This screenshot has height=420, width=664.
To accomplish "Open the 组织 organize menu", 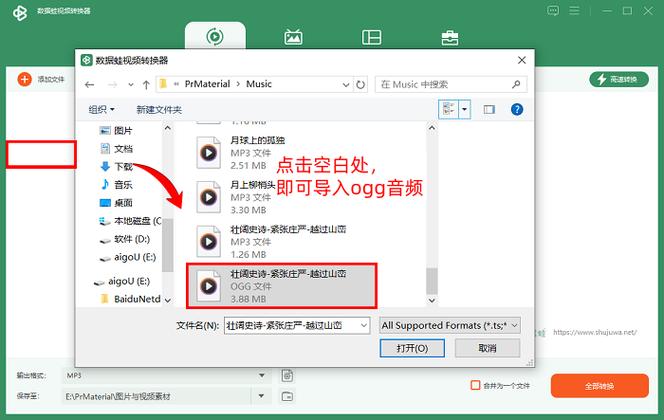I will (101, 110).
